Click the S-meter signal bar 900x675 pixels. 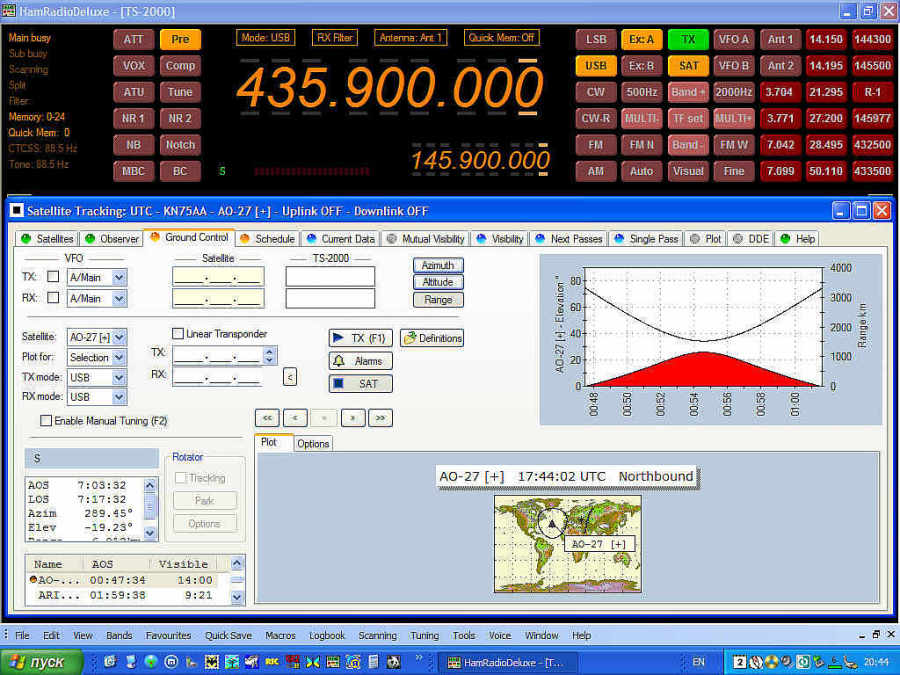[x=312, y=171]
